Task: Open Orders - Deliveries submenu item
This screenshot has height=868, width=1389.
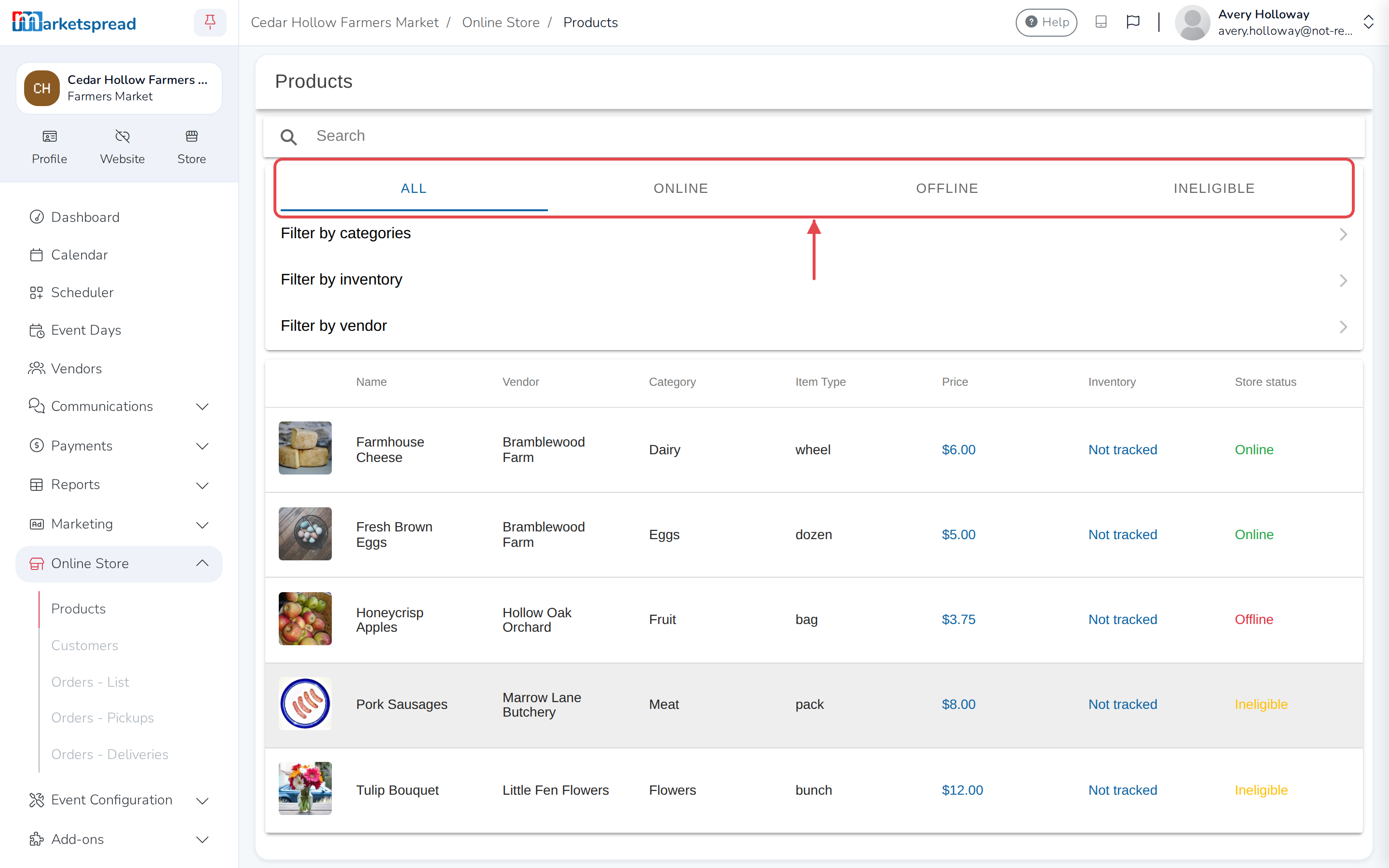Action: [109, 754]
